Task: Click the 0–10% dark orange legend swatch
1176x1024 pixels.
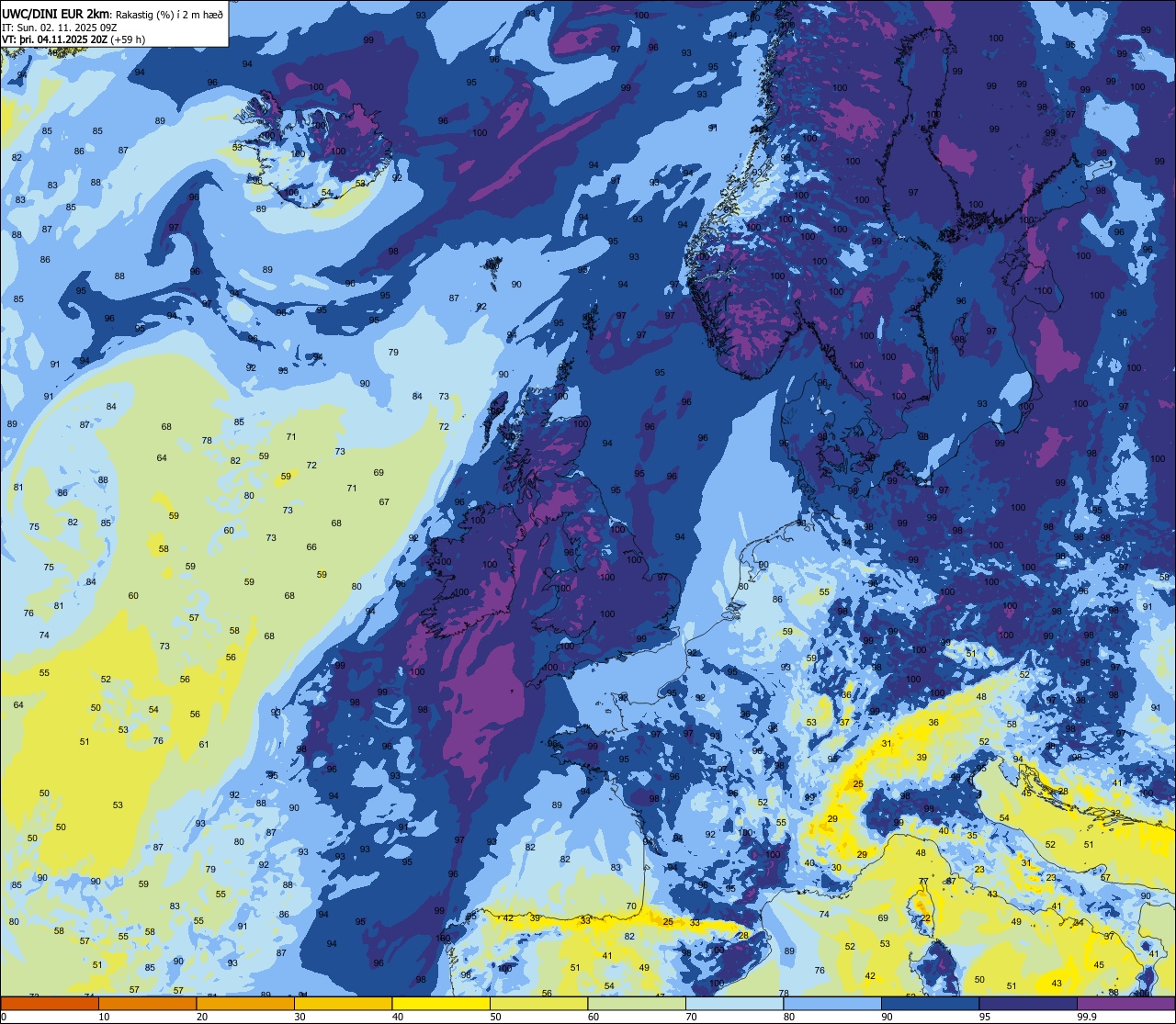Action: pyautogui.click(x=50, y=1004)
